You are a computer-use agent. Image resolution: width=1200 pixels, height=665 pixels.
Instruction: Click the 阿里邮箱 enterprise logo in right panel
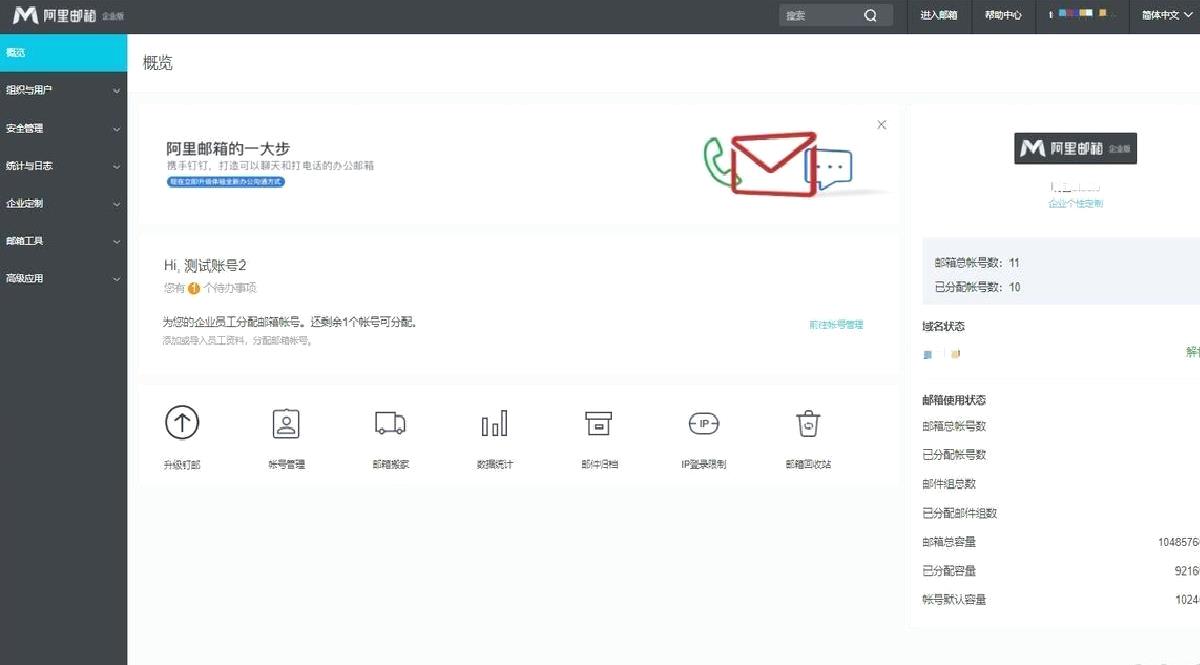coord(1076,148)
